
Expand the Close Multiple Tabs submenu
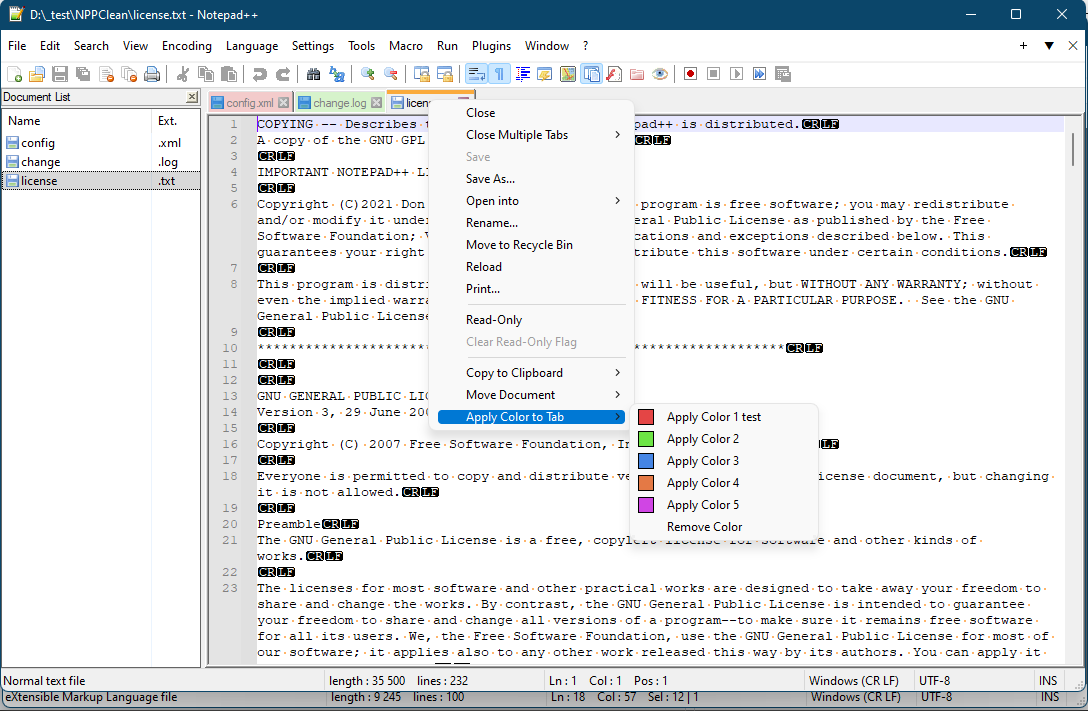(521, 134)
